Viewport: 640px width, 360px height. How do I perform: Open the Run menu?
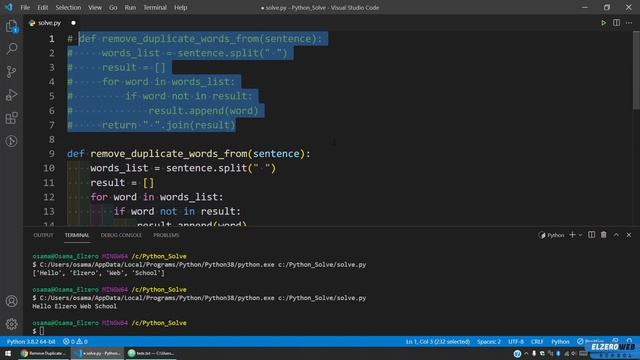(130, 7)
